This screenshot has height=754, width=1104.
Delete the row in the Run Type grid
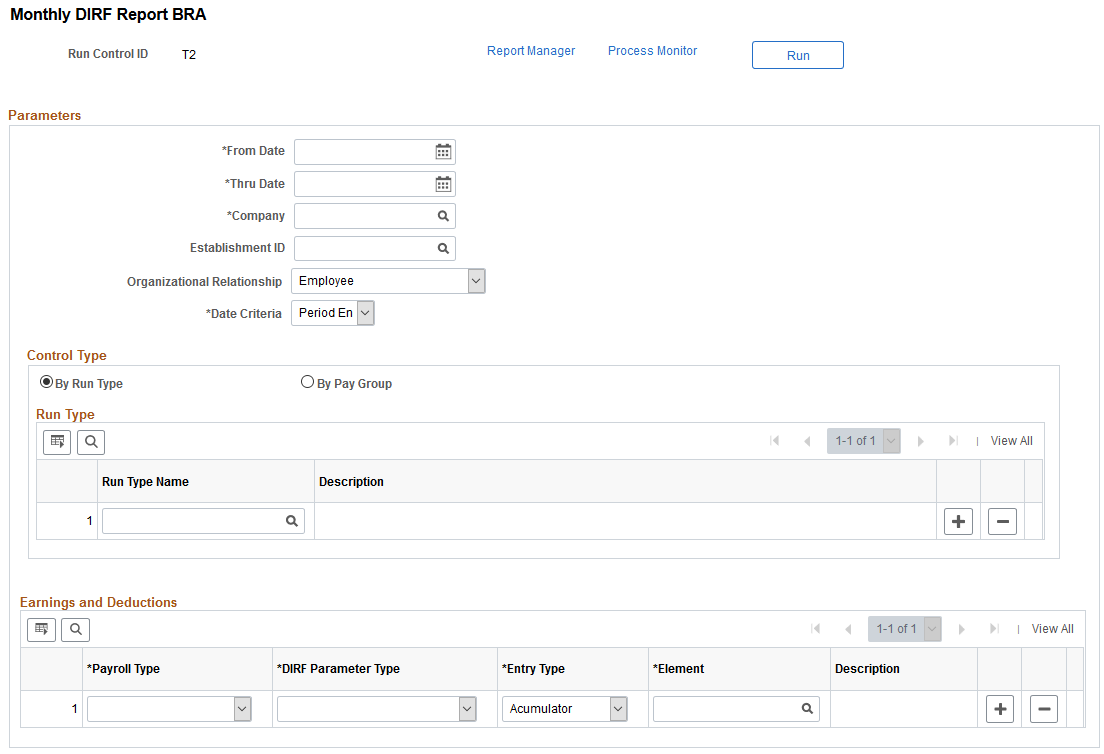pos(1003,522)
